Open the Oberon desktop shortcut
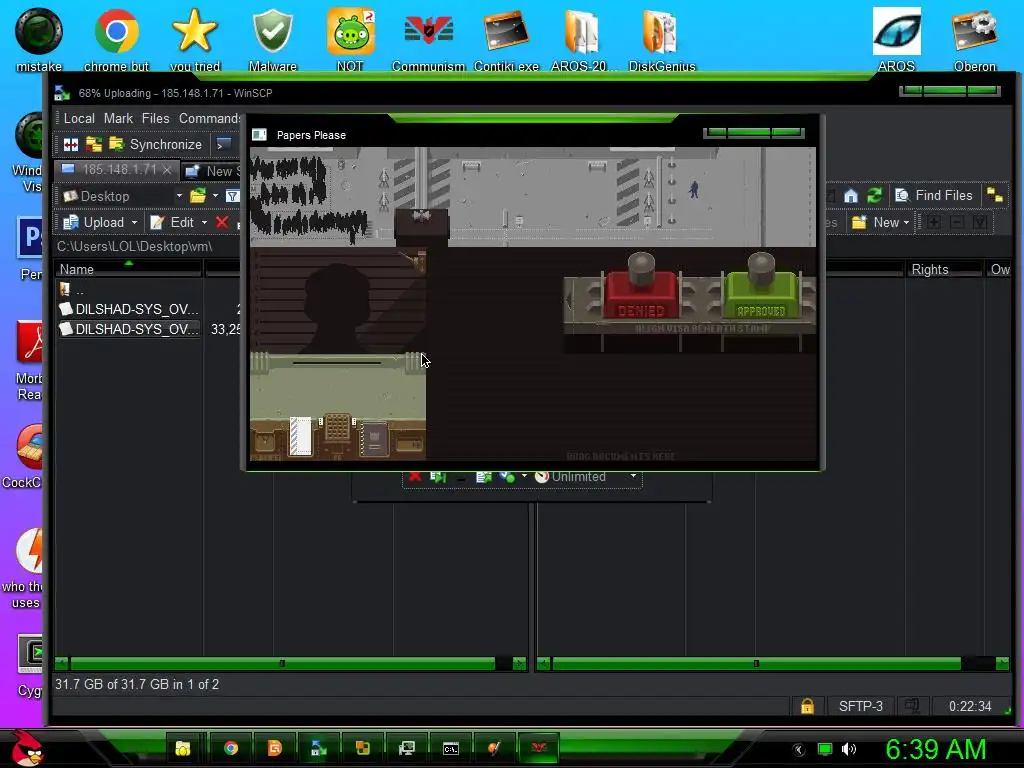This screenshot has width=1024, height=768. click(974, 39)
